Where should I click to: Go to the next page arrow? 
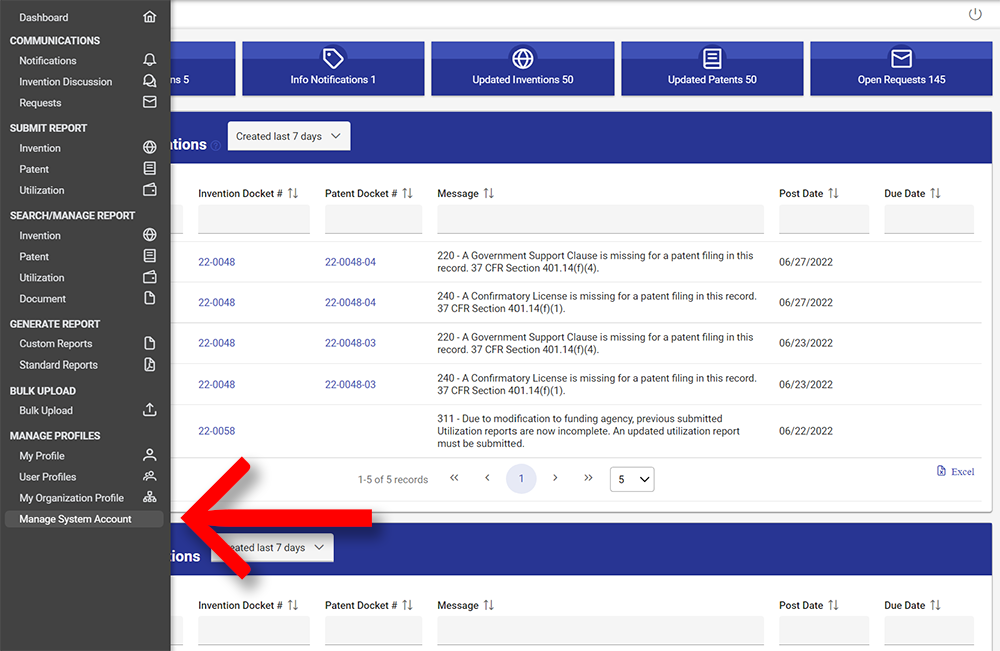click(x=555, y=479)
